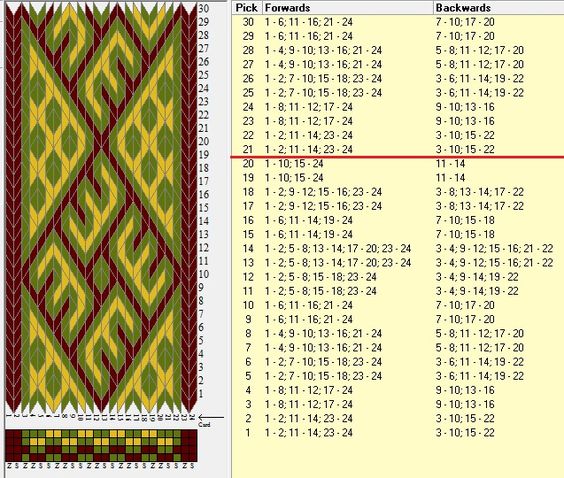Image resolution: width=564 pixels, height=478 pixels.
Task: Click the red divider line below pick 21
Action: 397,157
